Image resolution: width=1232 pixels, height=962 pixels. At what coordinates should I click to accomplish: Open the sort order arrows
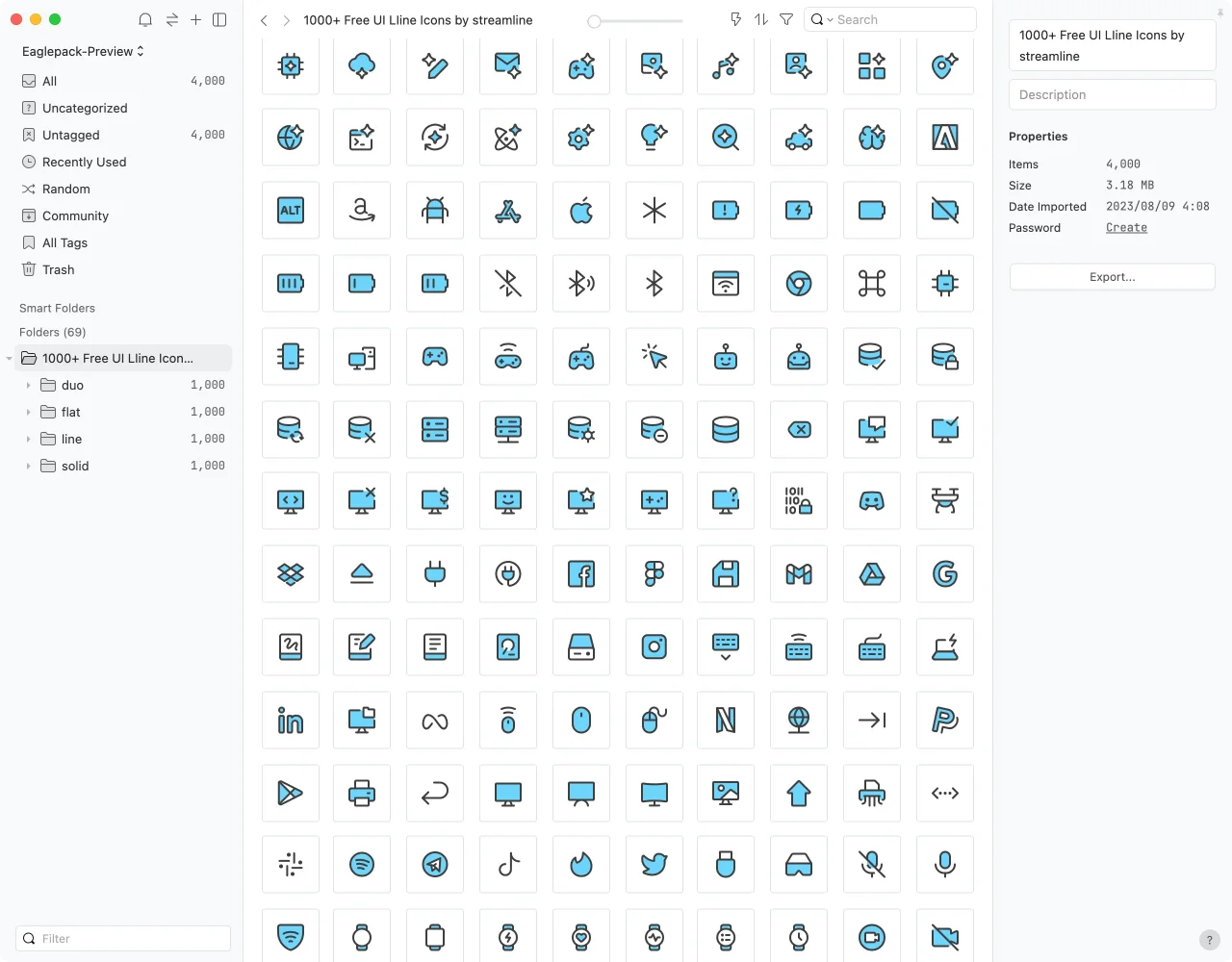[x=761, y=19]
